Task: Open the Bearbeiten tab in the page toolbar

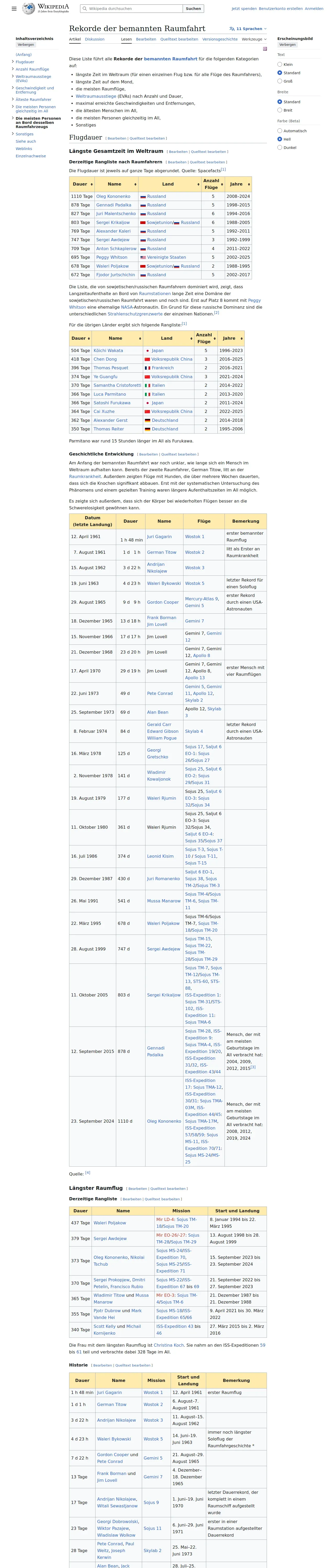Action: click(146, 39)
